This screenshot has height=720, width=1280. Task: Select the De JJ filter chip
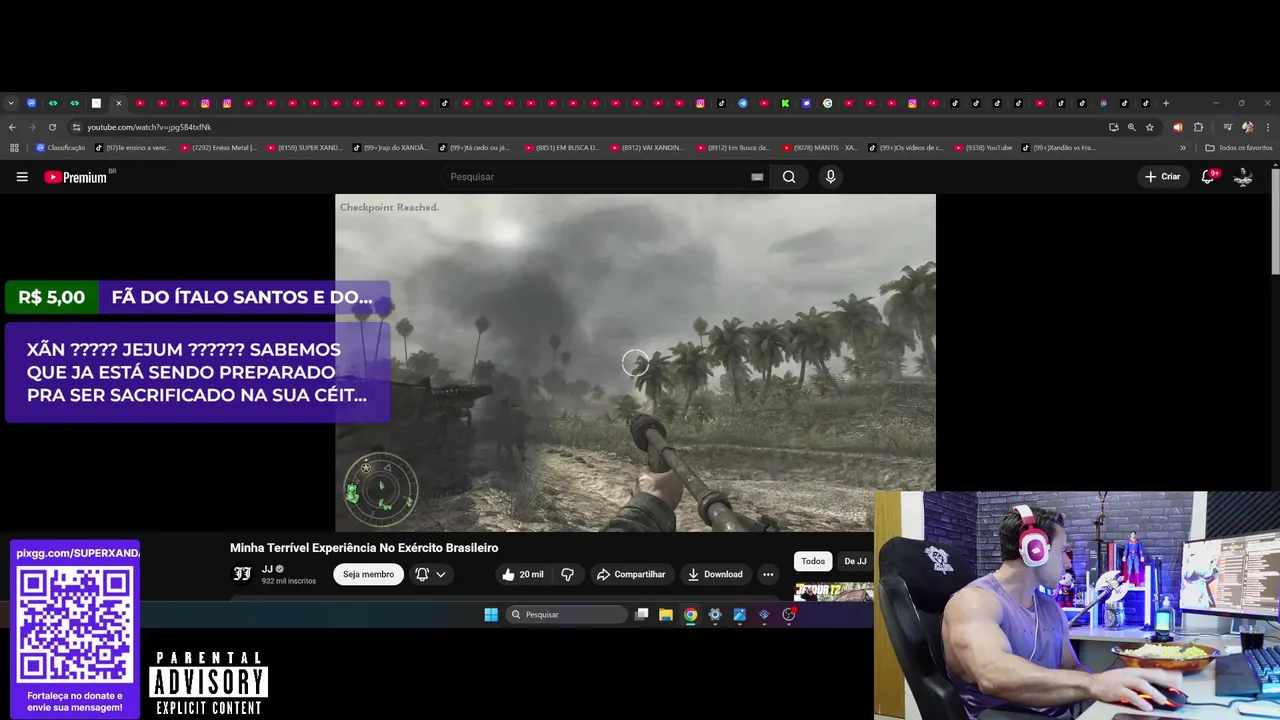coord(855,561)
